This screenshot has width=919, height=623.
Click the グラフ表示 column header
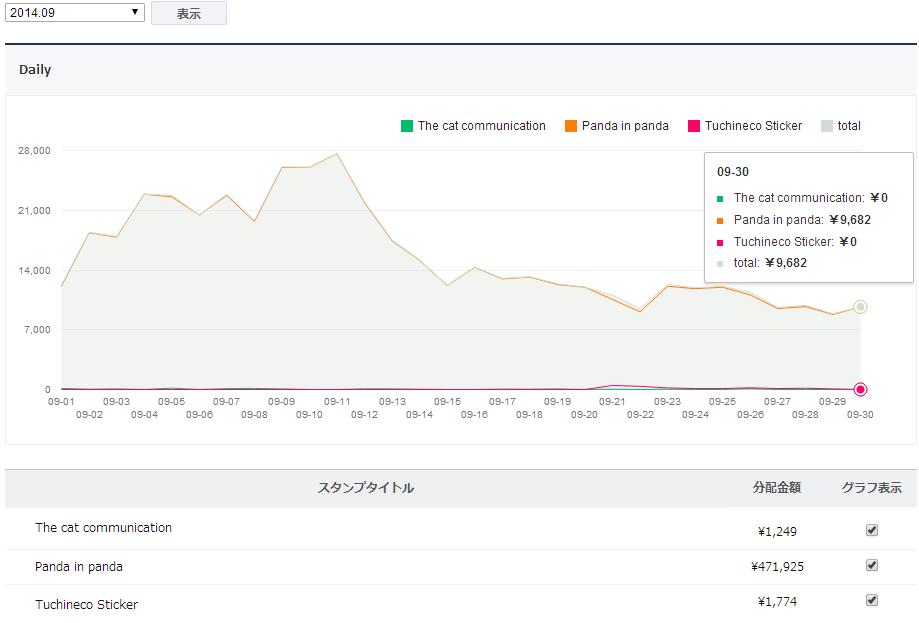[x=871, y=488]
